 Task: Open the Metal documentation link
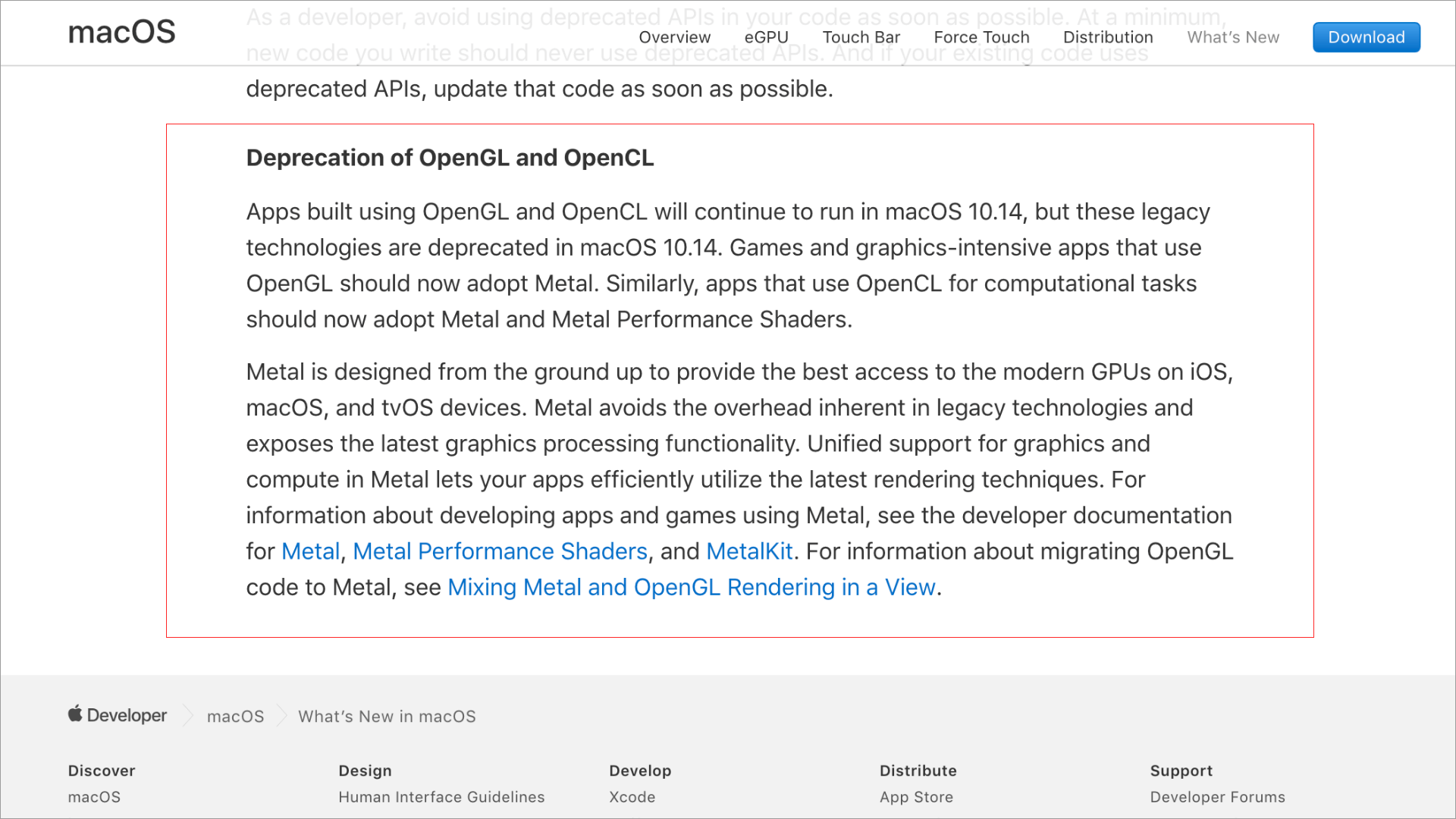[310, 551]
